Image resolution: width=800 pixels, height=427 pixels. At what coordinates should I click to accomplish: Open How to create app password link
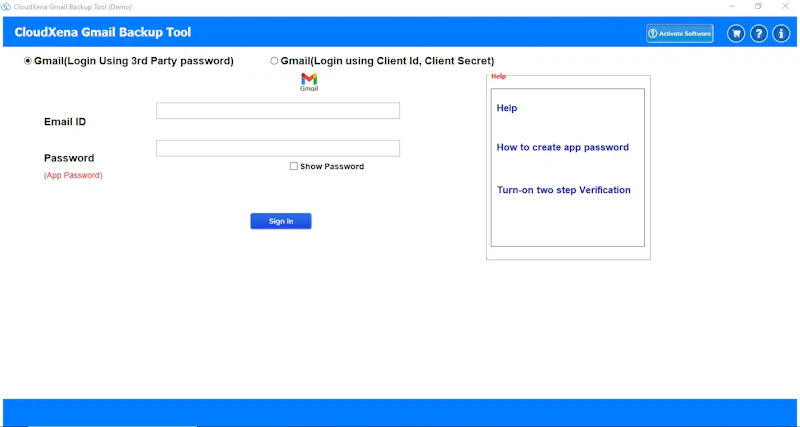click(x=563, y=147)
